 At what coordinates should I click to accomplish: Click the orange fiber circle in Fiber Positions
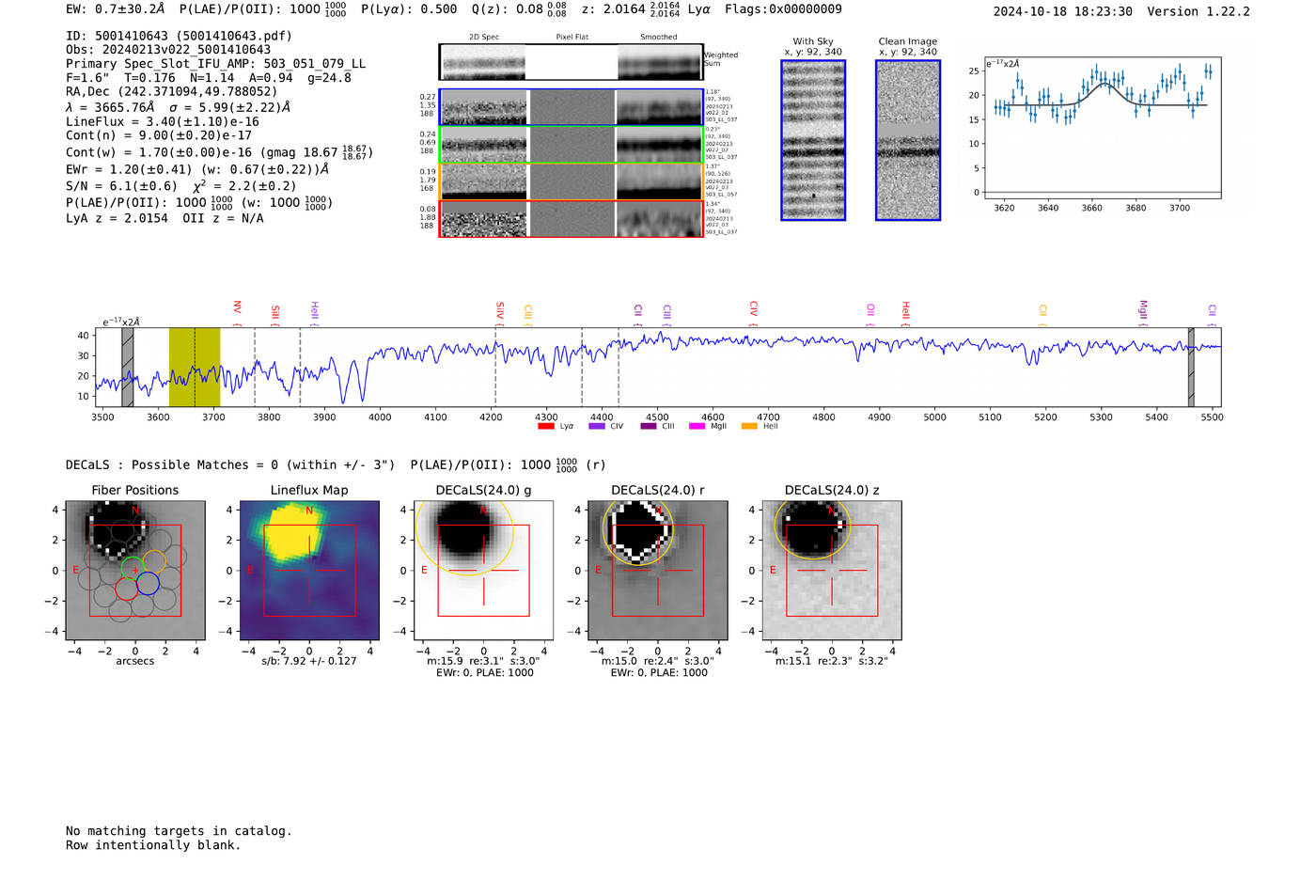(x=154, y=562)
